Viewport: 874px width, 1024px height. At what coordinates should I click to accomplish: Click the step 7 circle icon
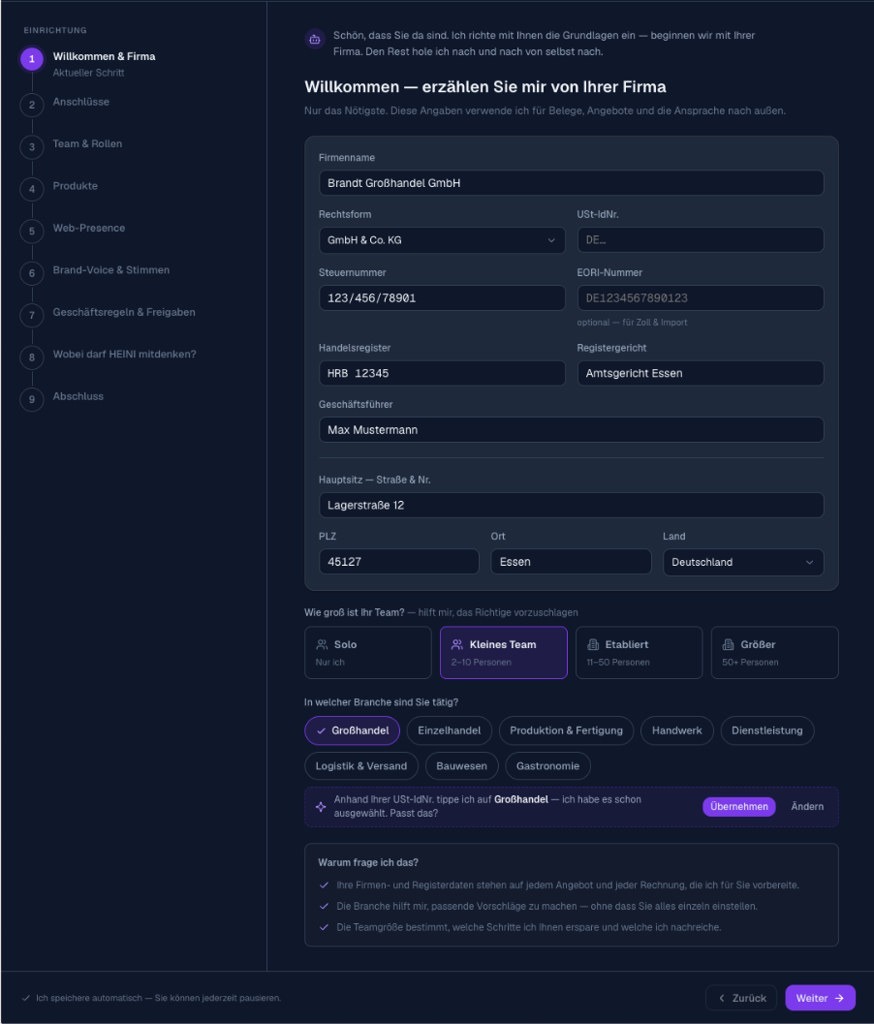click(32, 315)
